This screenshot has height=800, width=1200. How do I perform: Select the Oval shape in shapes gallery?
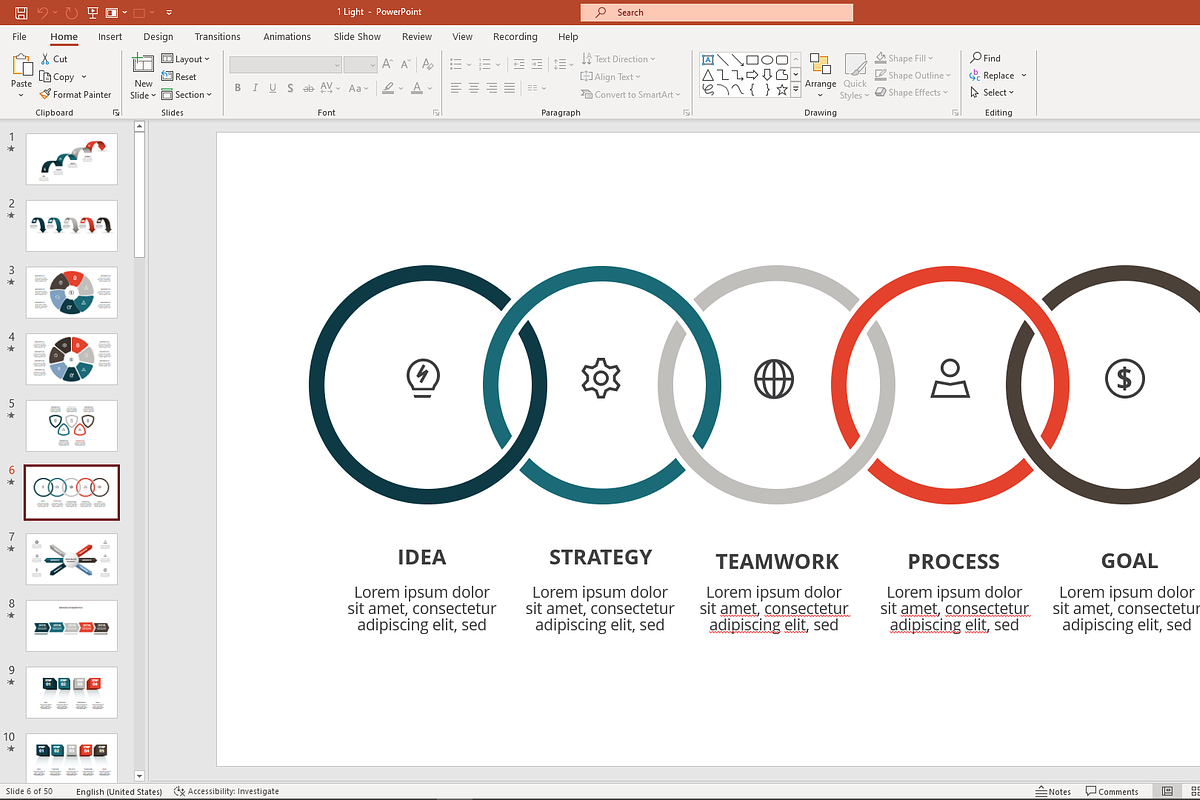click(x=767, y=60)
